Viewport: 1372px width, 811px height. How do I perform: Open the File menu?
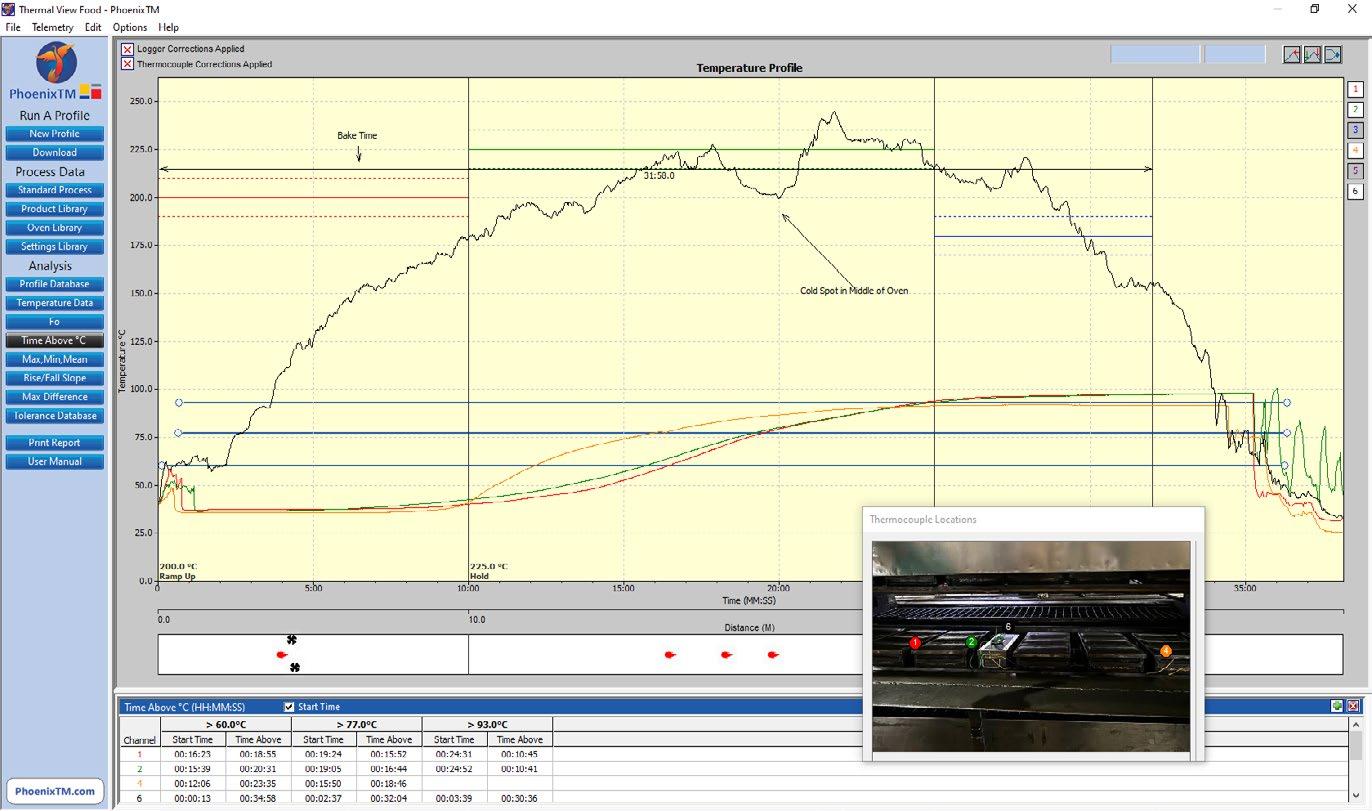pyautogui.click(x=13, y=27)
